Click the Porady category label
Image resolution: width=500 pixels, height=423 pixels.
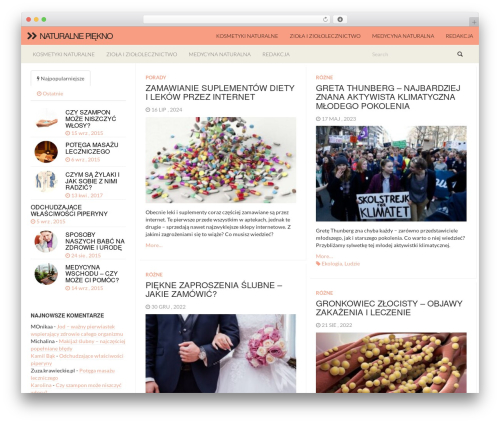(156, 77)
